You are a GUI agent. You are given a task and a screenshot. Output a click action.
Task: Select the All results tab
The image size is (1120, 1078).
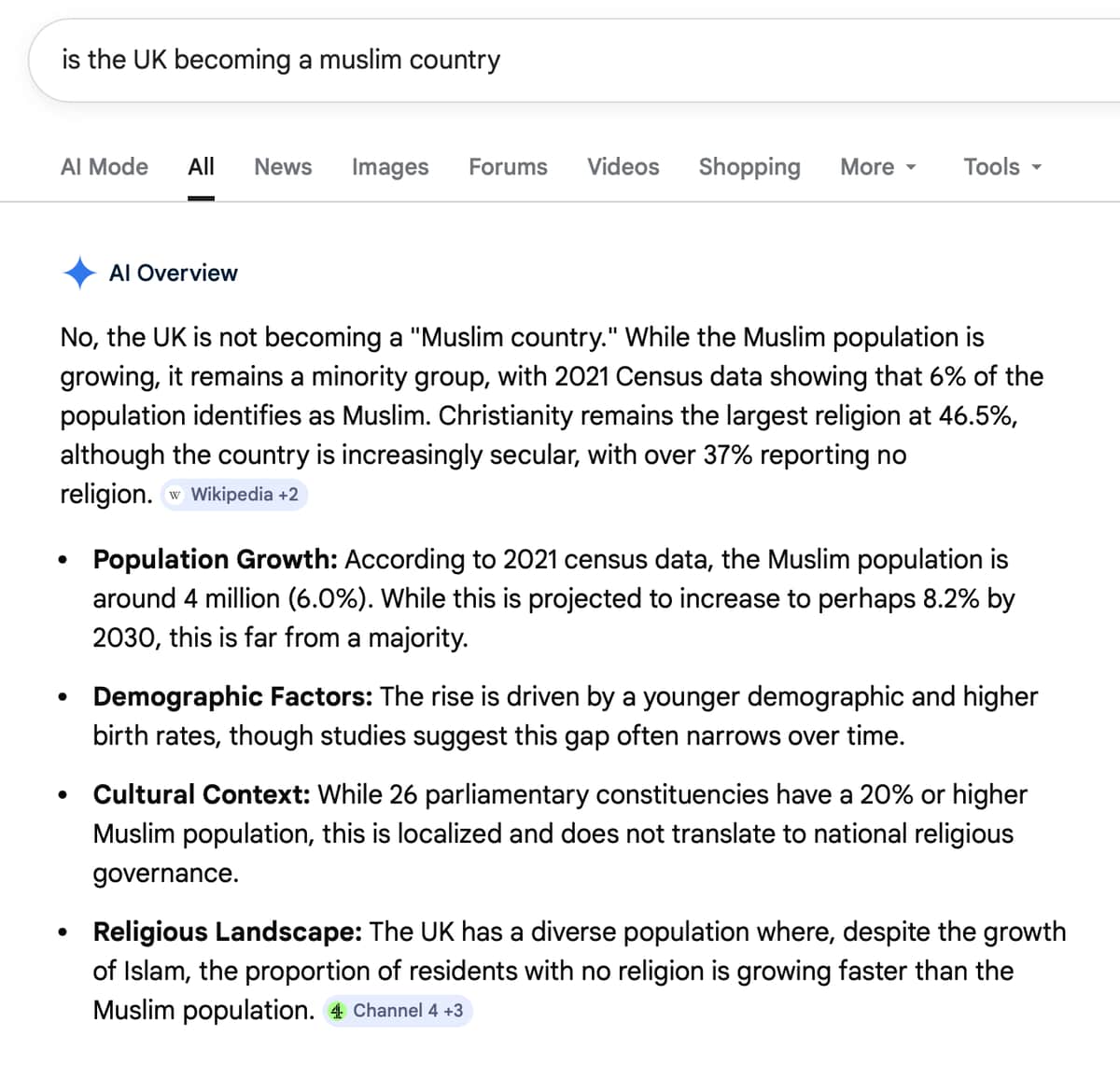pyautogui.click(x=201, y=167)
